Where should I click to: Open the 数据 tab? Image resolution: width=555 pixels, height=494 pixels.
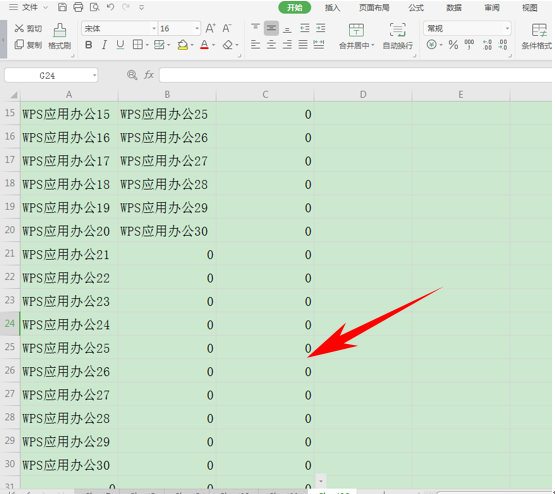coord(454,8)
